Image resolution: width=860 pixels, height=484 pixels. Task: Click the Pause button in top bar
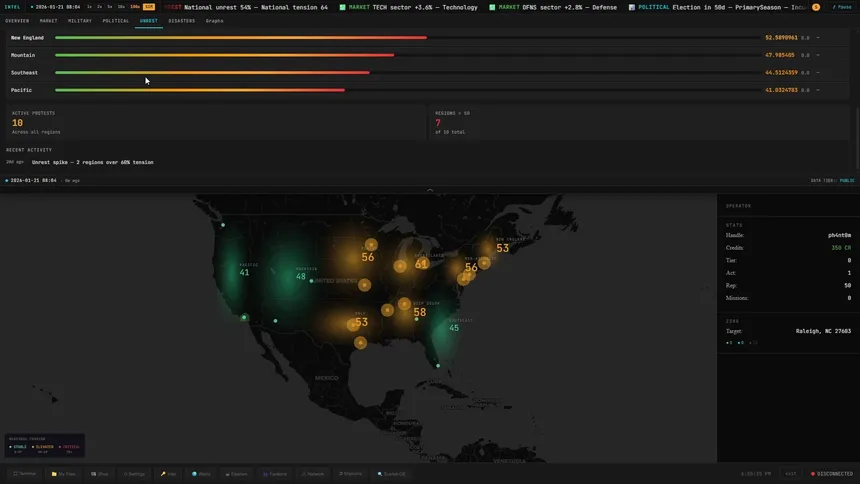[841, 7]
